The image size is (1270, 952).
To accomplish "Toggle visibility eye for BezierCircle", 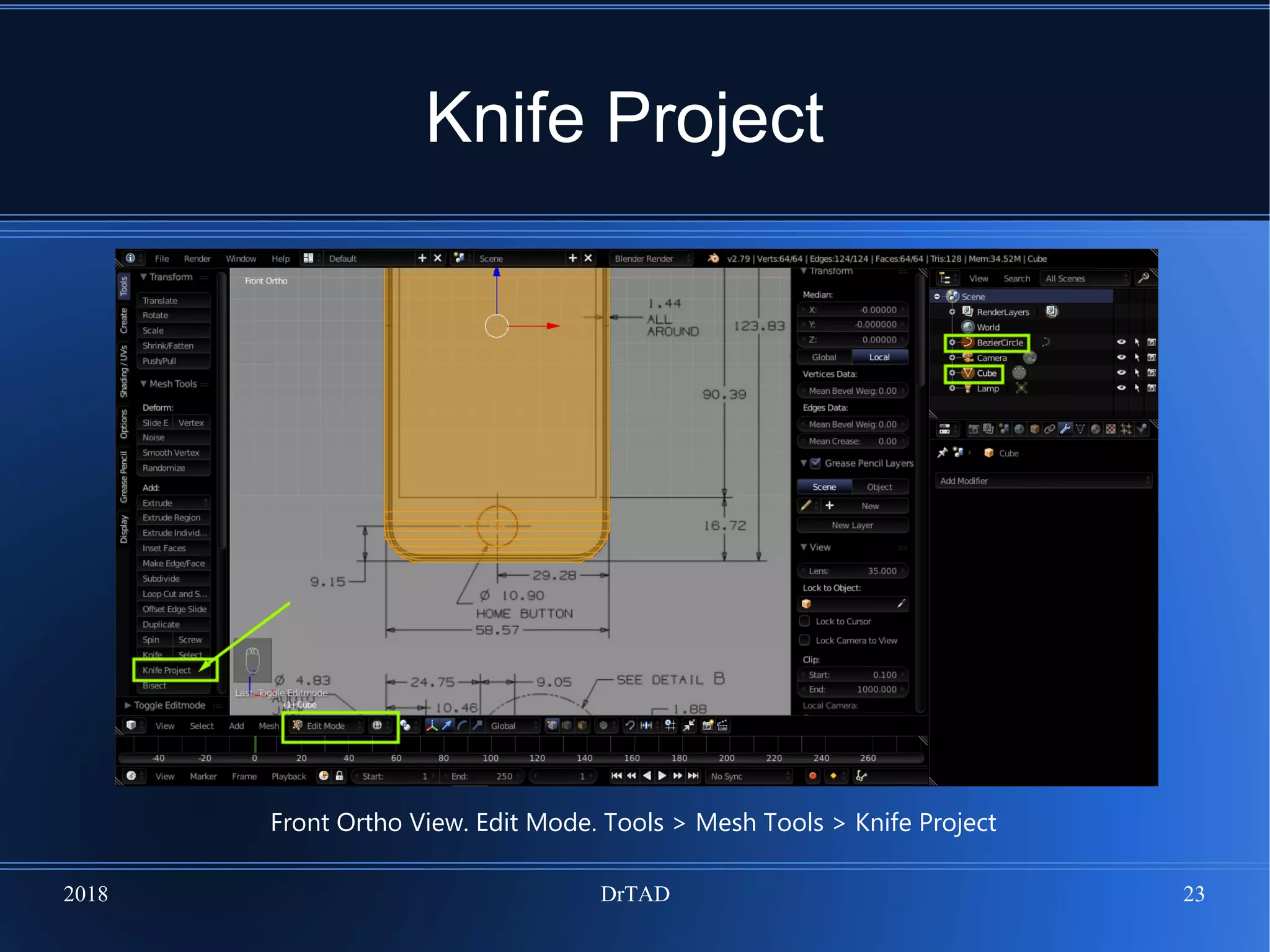I will pos(1121,342).
